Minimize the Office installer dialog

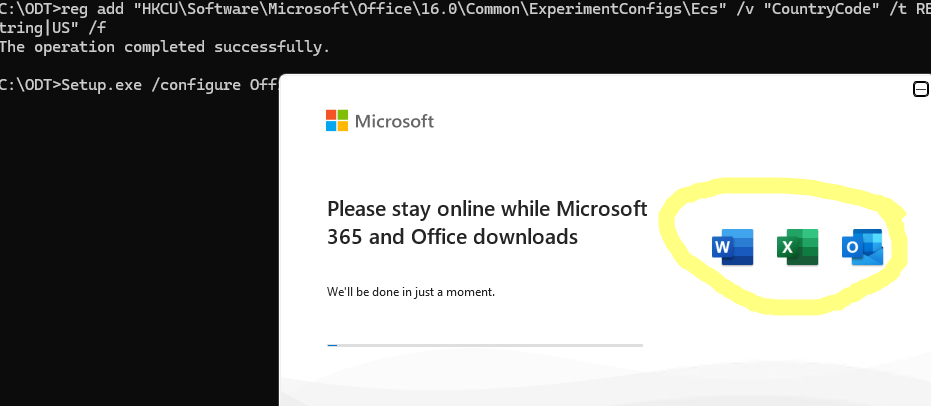pyautogui.click(x=921, y=90)
